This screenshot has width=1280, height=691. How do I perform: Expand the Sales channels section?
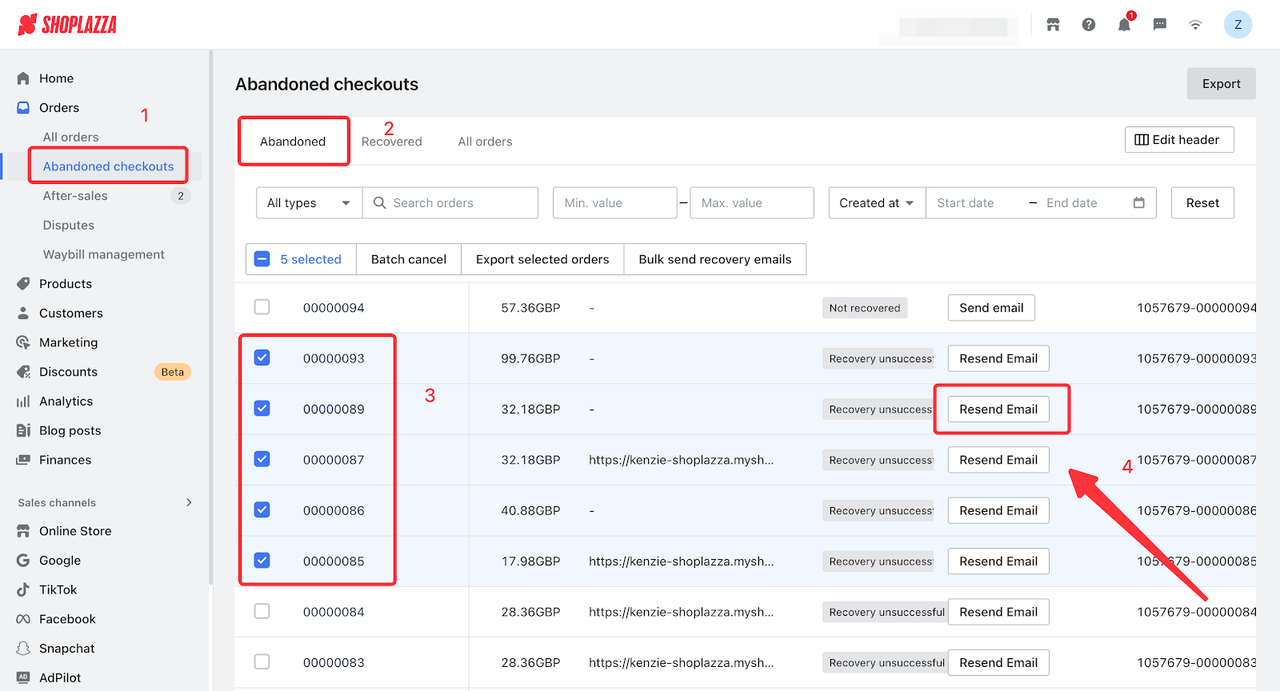click(189, 503)
